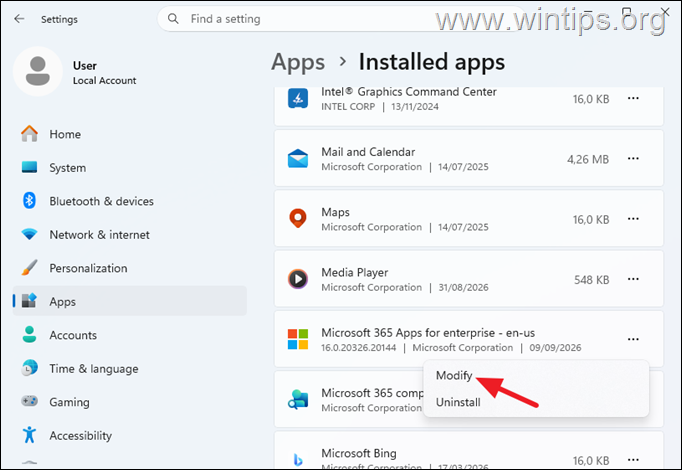
Task: Click the Apps sidebar icon
Action: [x=30, y=301]
